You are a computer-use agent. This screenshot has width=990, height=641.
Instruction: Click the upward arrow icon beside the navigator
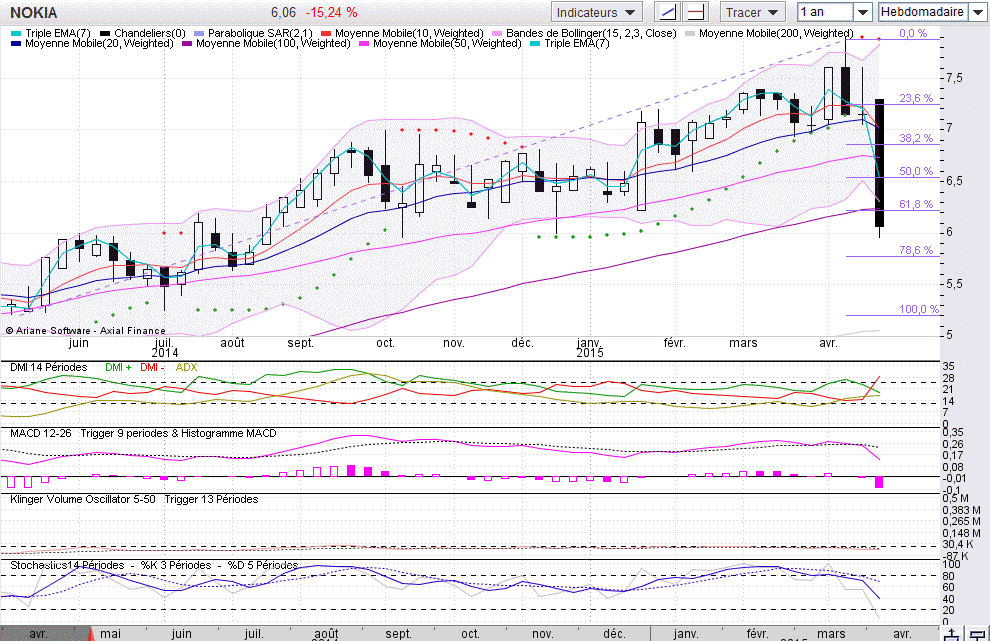pyautogui.click(x=952, y=634)
